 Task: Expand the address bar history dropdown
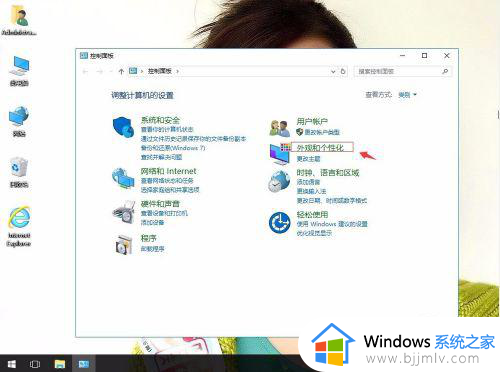[333, 71]
